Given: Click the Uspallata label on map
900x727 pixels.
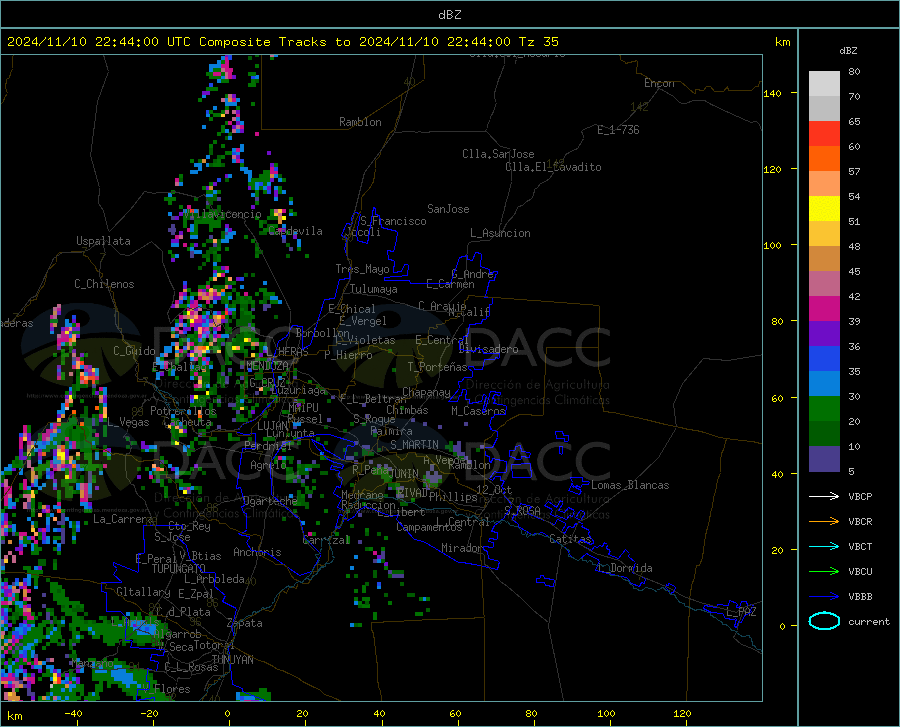Looking at the screenshot, I should (103, 241).
